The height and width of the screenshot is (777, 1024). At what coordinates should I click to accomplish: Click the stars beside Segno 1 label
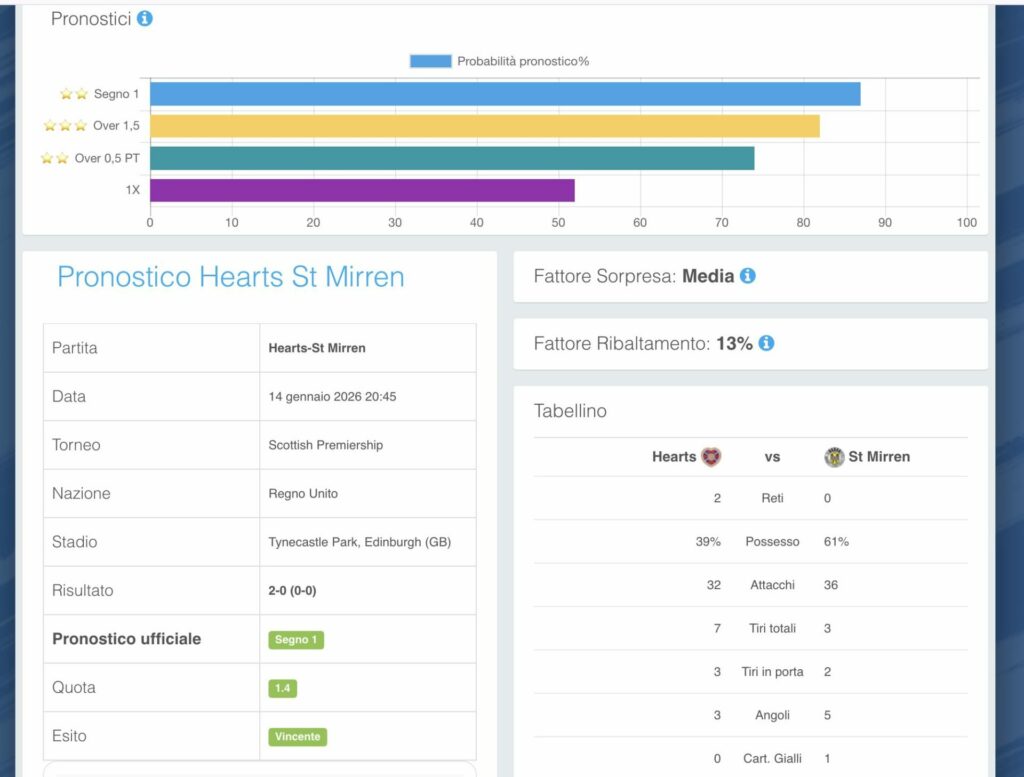pyautogui.click(x=74, y=94)
